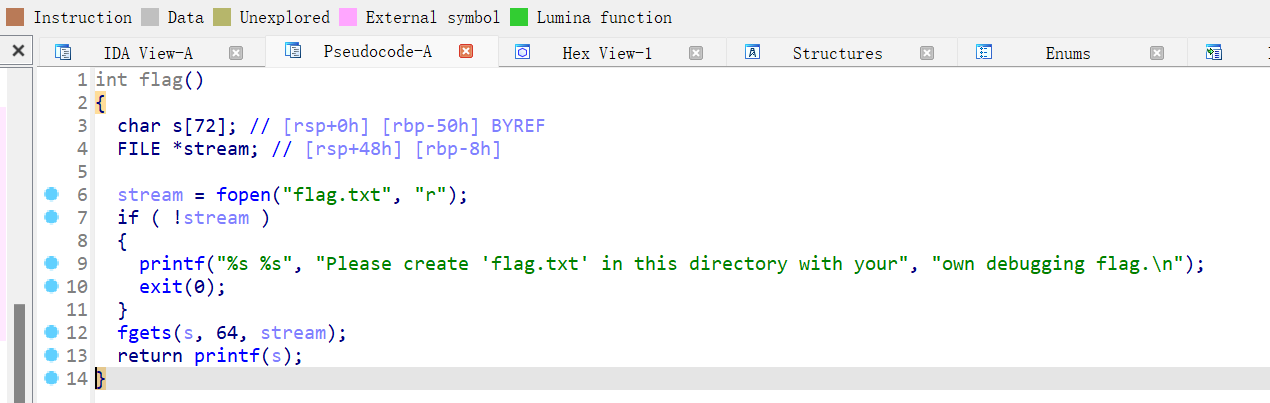Click the partially visible tab icon after Enums
The image size is (1270, 403).
[x=1214, y=53]
